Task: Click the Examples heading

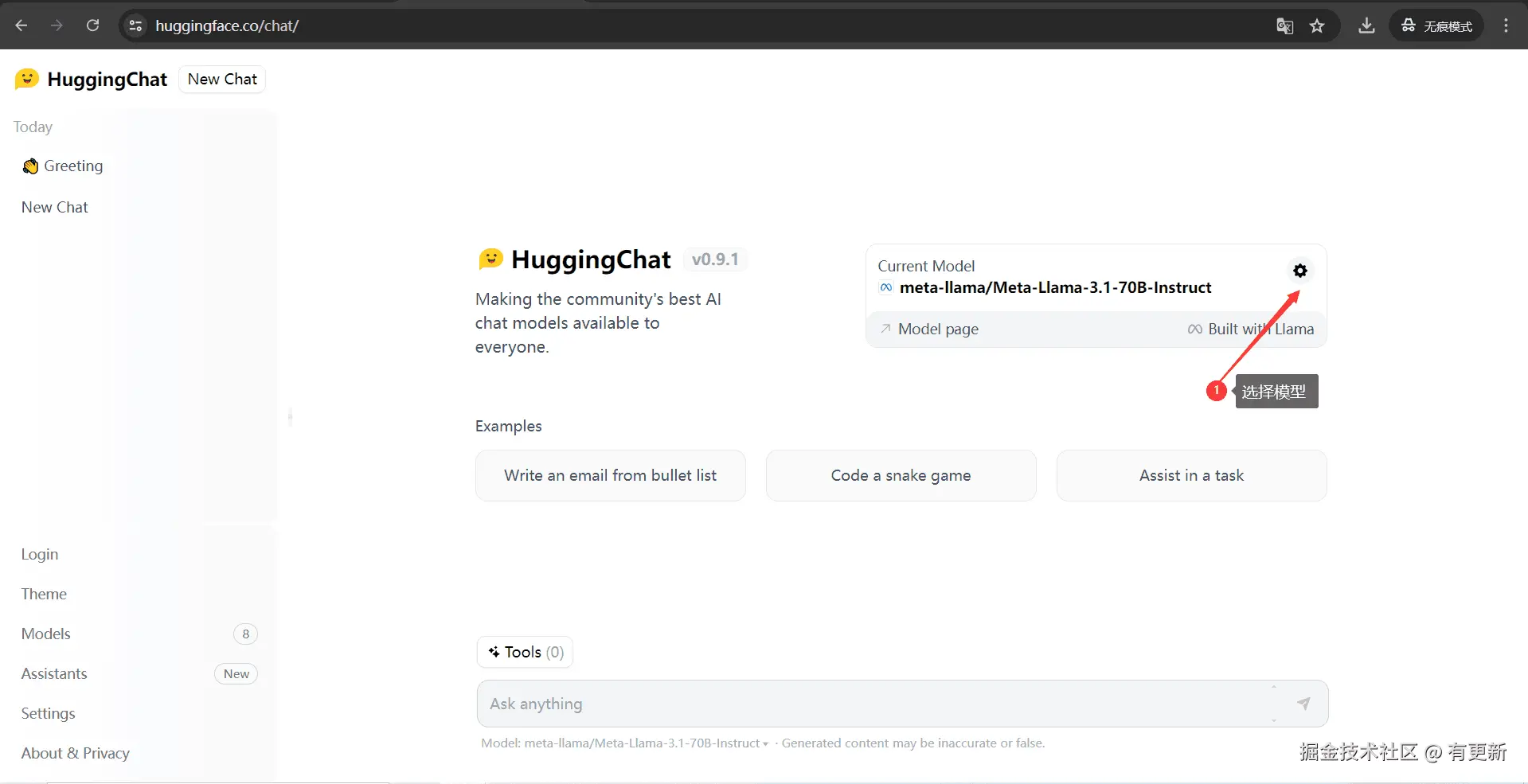Action: (508, 426)
